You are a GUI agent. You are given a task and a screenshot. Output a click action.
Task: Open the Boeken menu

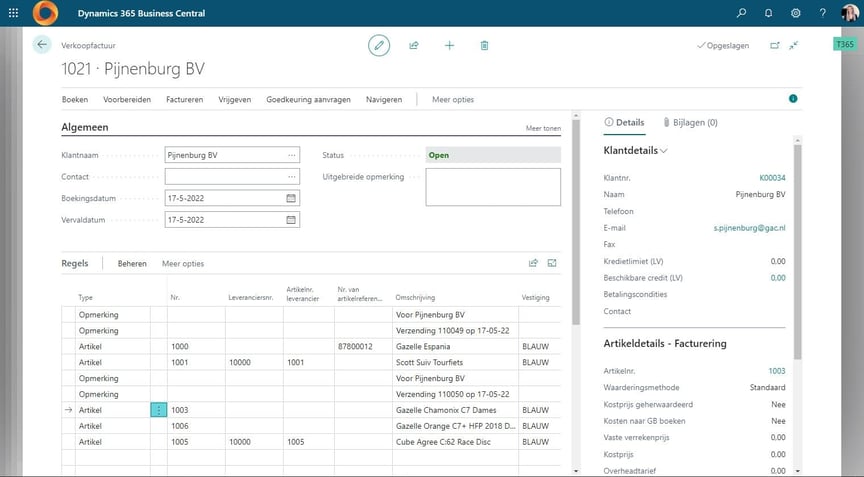(x=75, y=100)
